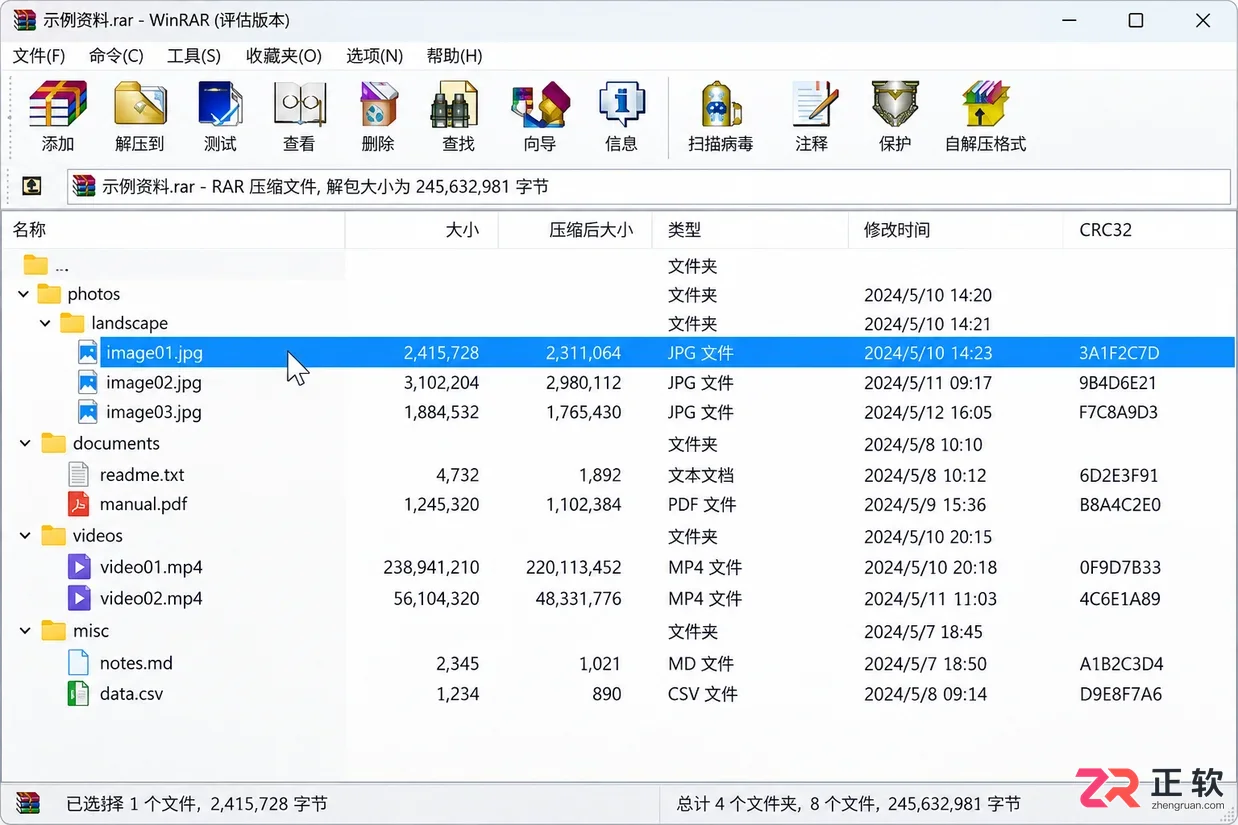
Task: Select the videos folder name
Action: point(98,536)
